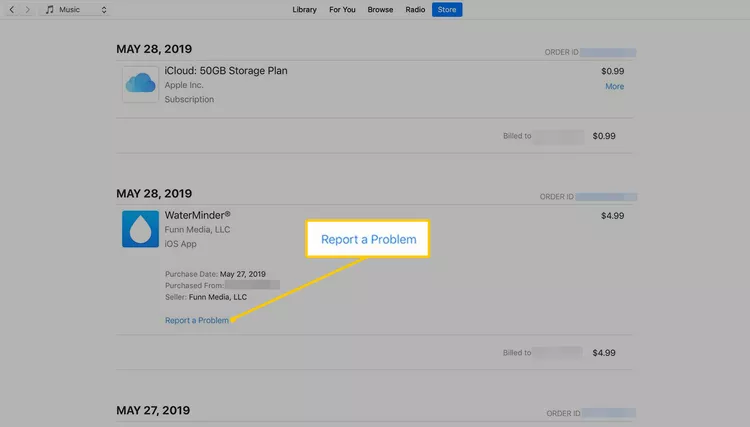Open the Store tab
750x427 pixels.
(x=447, y=10)
